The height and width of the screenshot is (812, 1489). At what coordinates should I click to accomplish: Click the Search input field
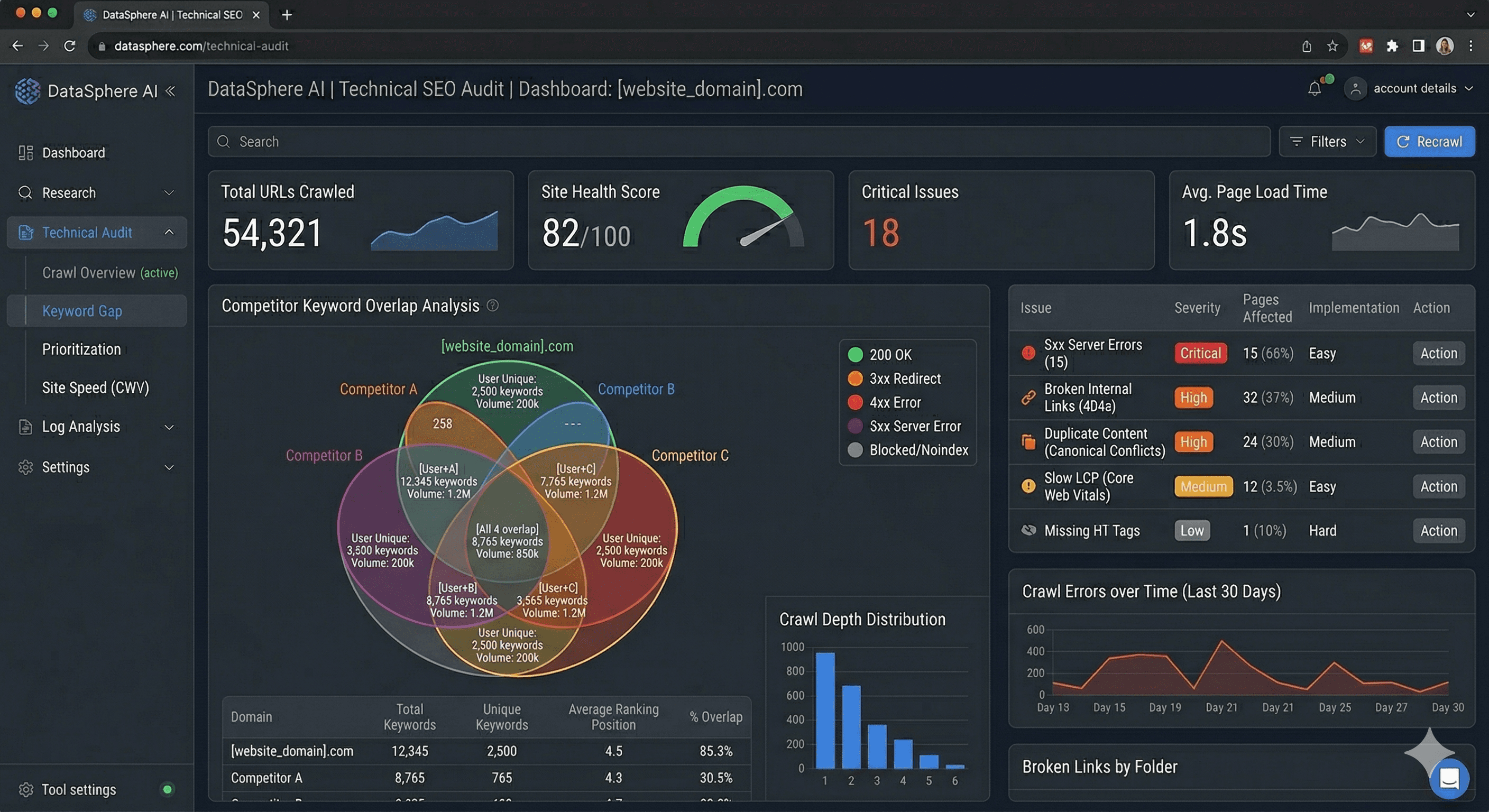point(738,142)
